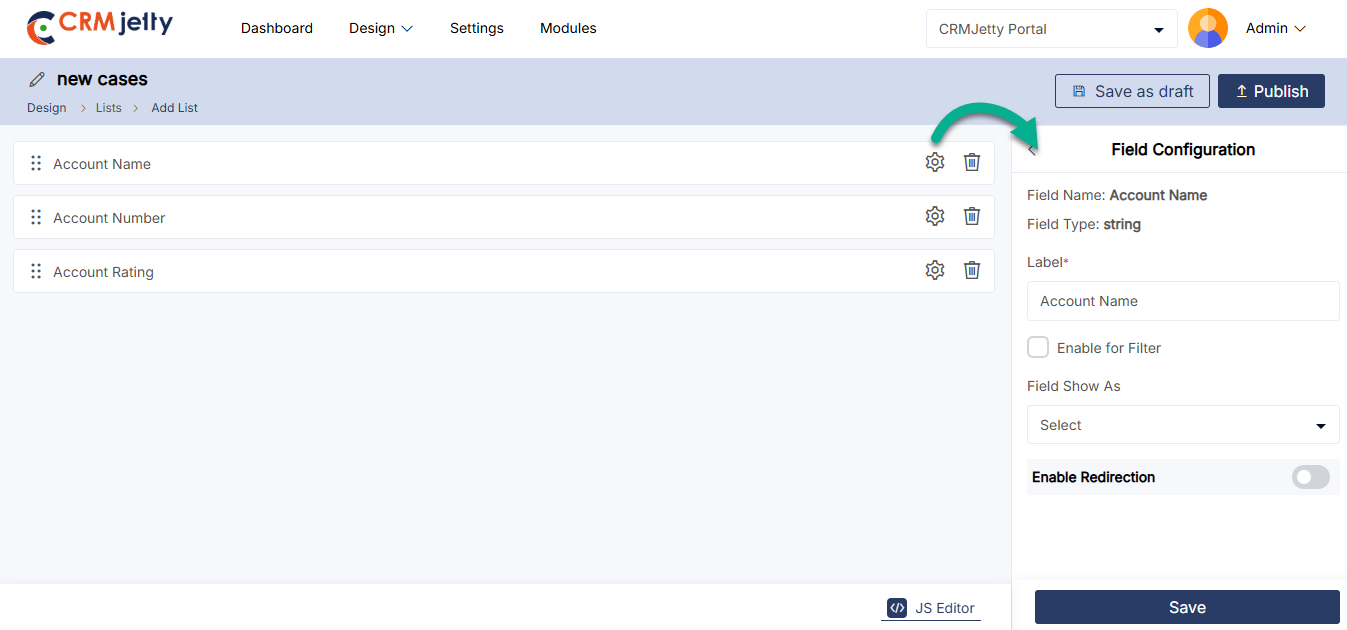The height and width of the screenshot is (630, 1347).
Task: Click the Save as draft button
Action: (x=1132, y=91)
